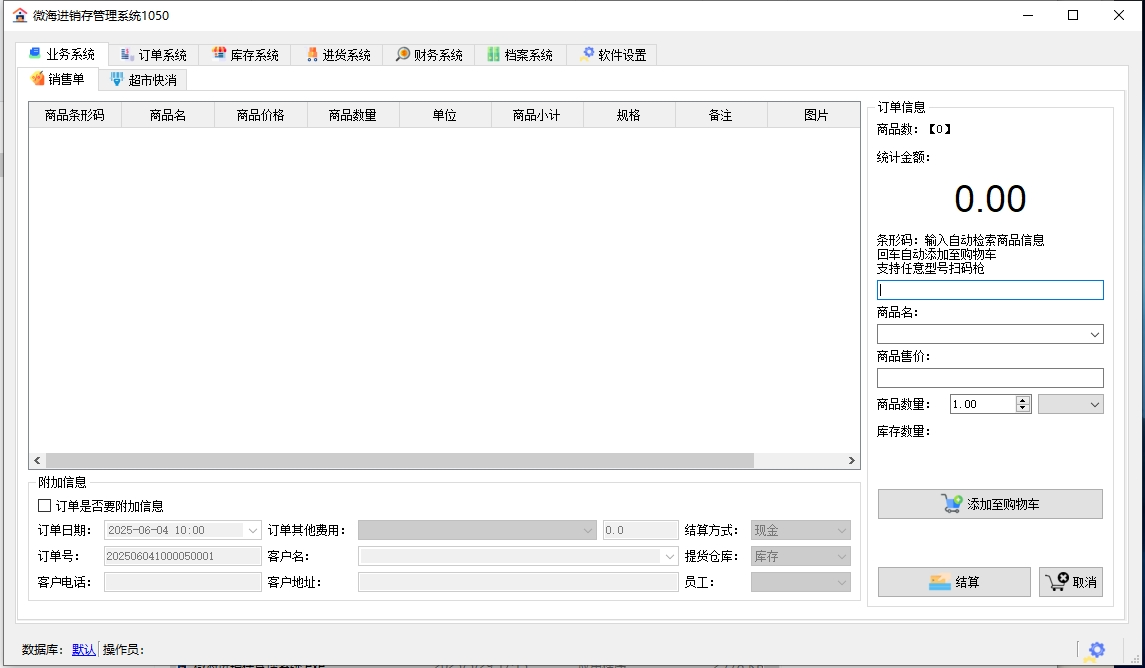Open the 软件设置 tab

(x=613, y=55)
